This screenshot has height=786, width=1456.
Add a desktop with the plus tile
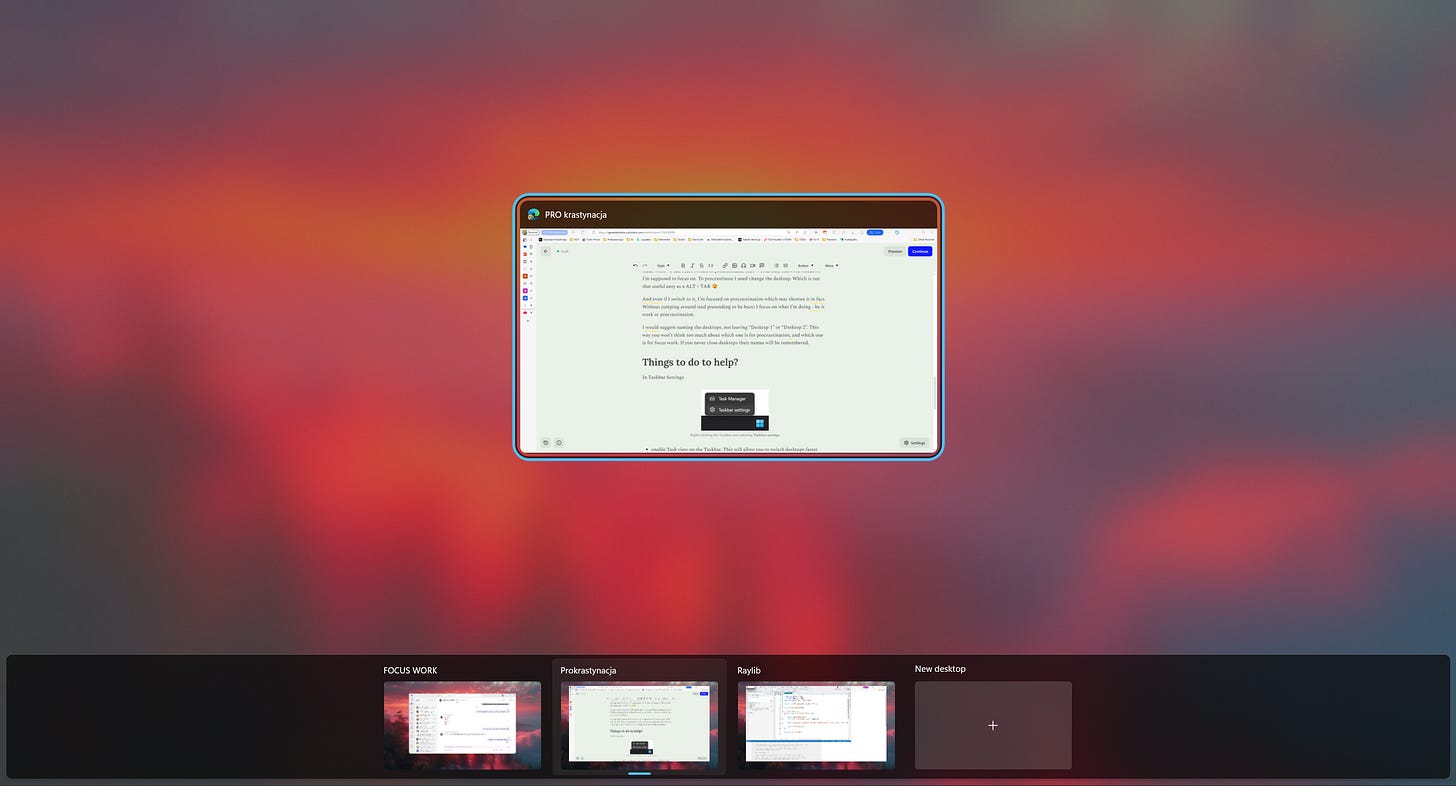click(x=993, y=725)
